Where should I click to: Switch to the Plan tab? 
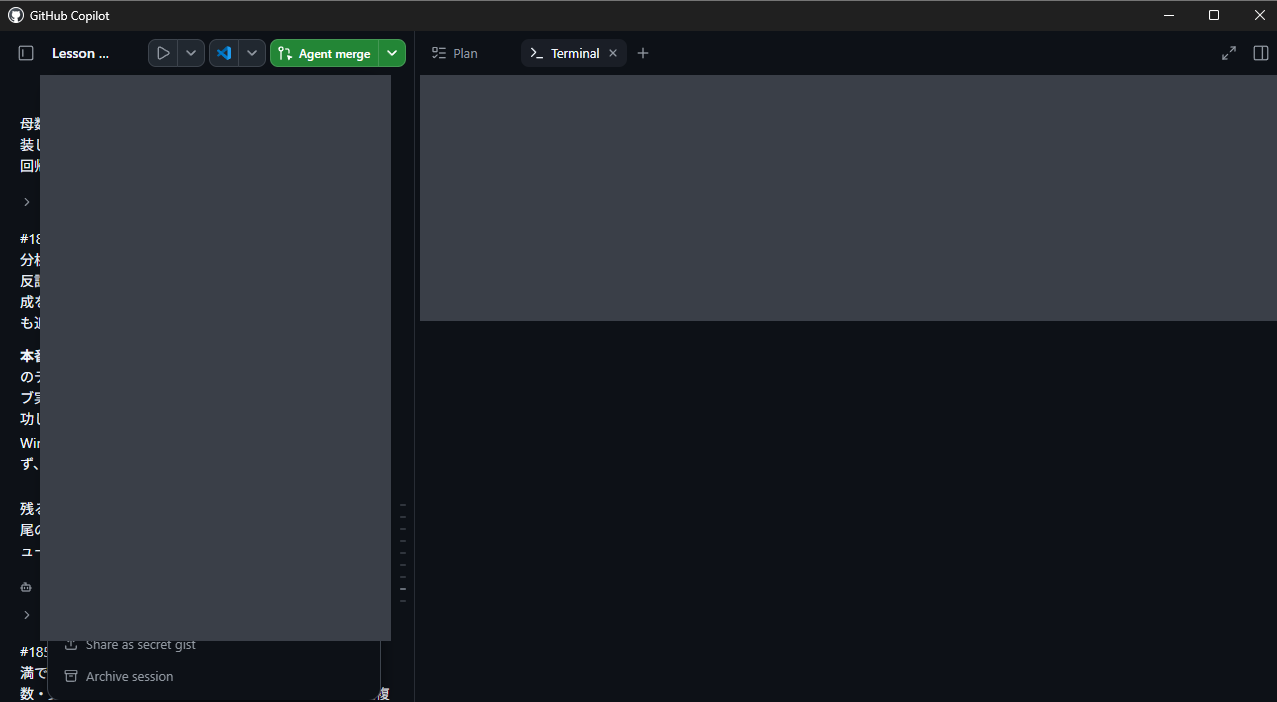pos(455,53)
